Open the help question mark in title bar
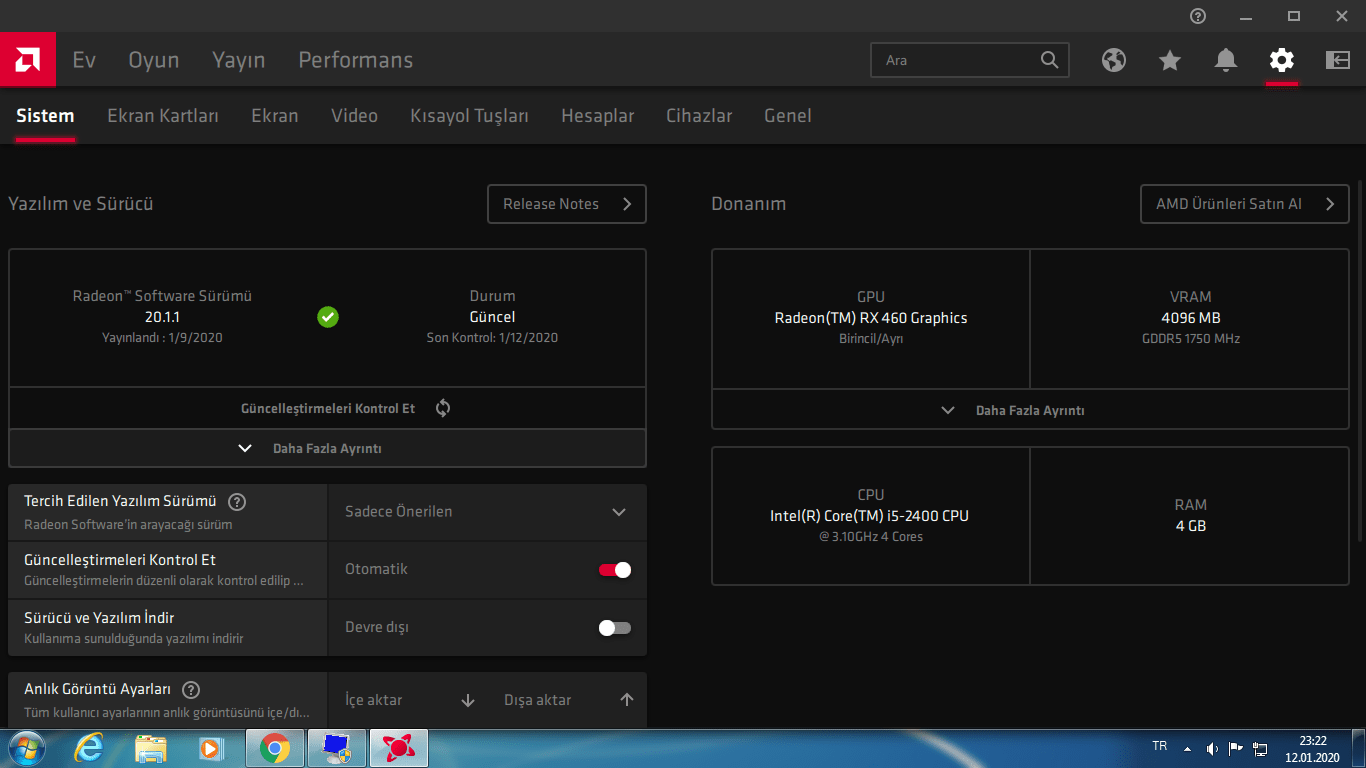Image resolution: width=1366 pixels, height=768 pixels. pyautogui.click(x=1198, y=16)
